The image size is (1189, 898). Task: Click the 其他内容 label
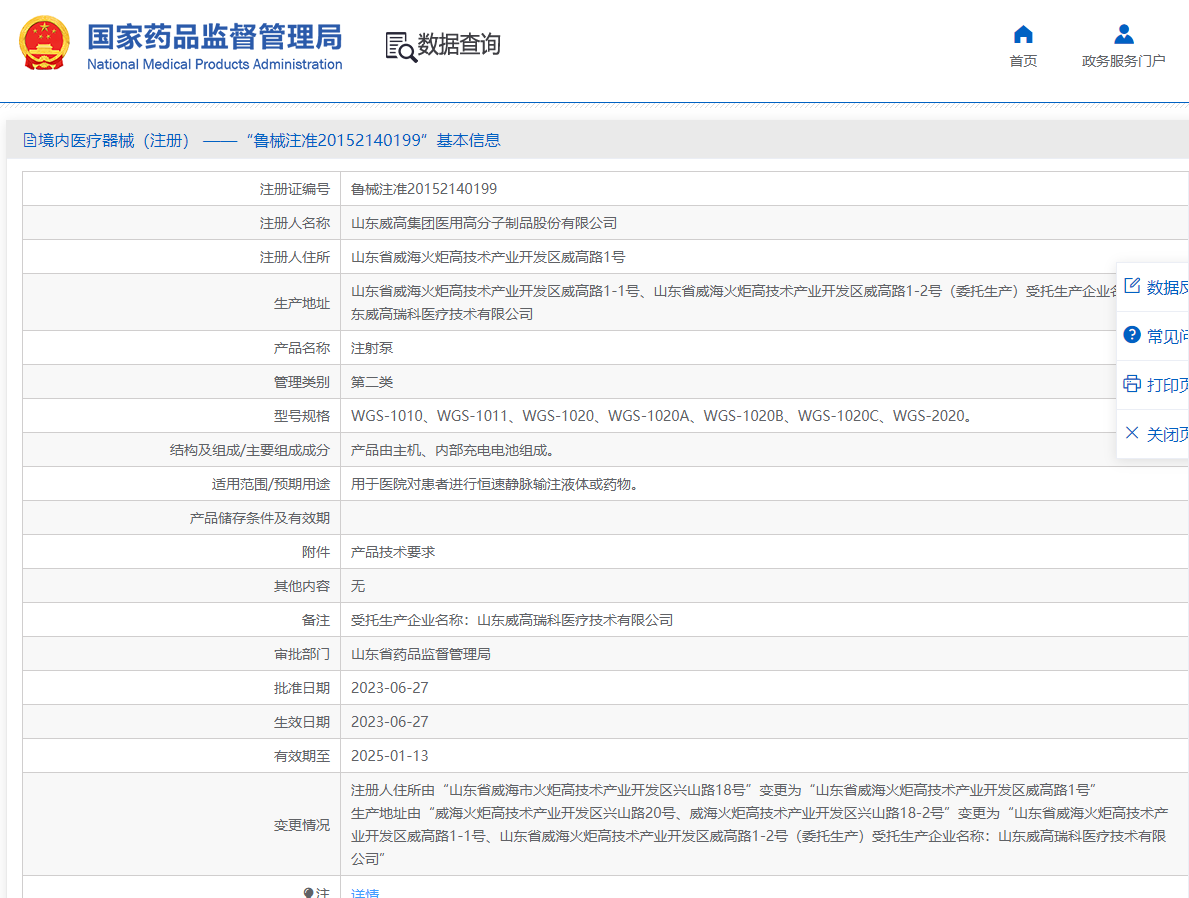(x=302, y=586)
